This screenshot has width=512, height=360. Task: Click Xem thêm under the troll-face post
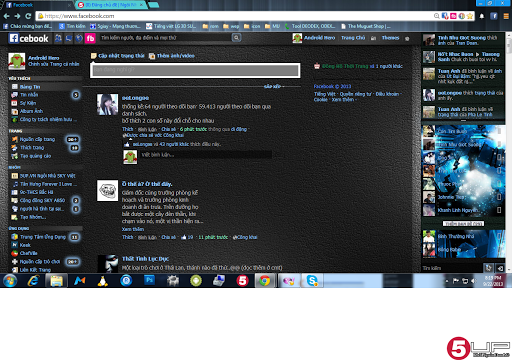pyautogui.click(x=133, y=229)
